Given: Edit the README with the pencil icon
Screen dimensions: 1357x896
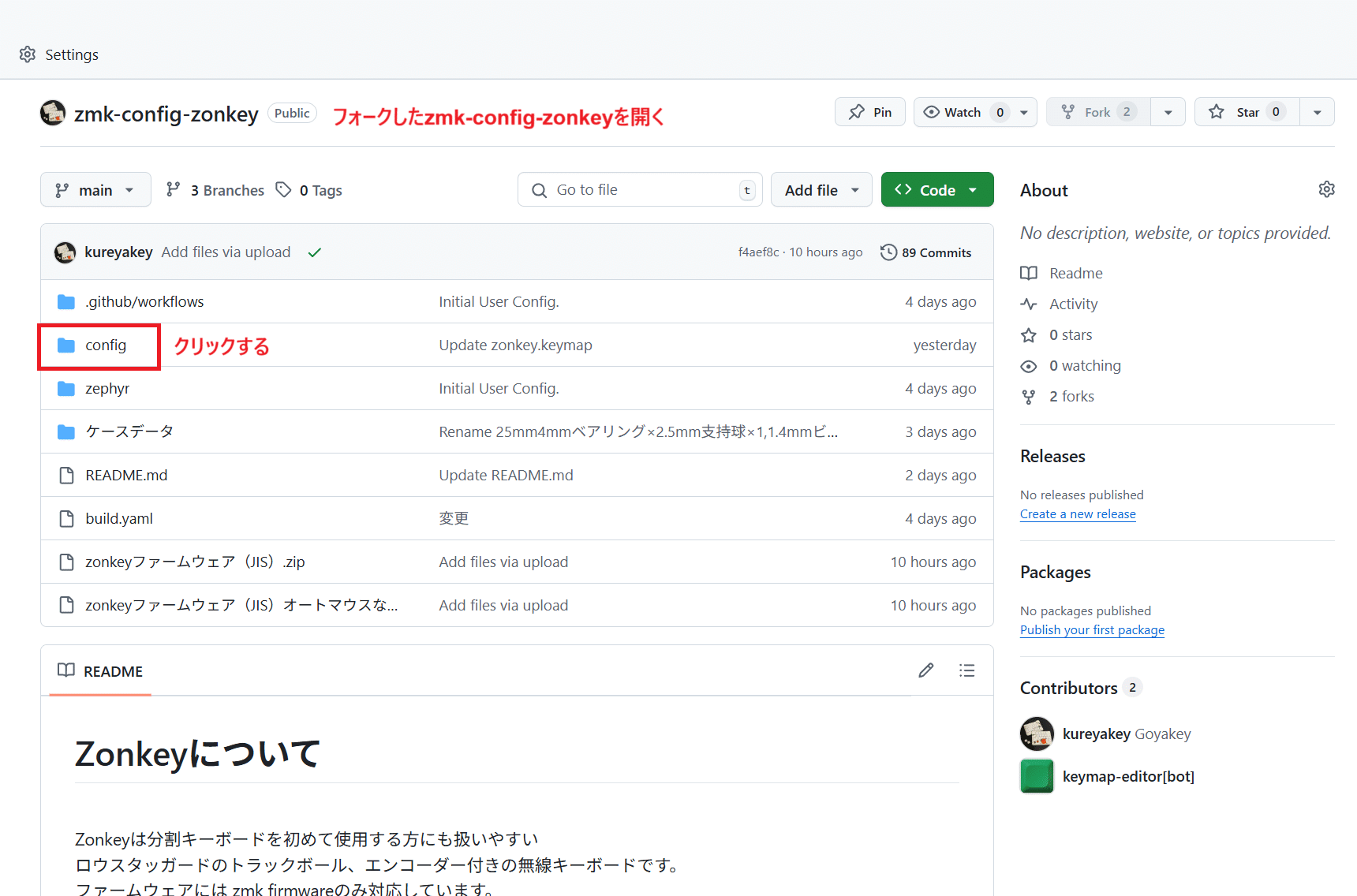Looking at the screenshot, I should [926, 670].
